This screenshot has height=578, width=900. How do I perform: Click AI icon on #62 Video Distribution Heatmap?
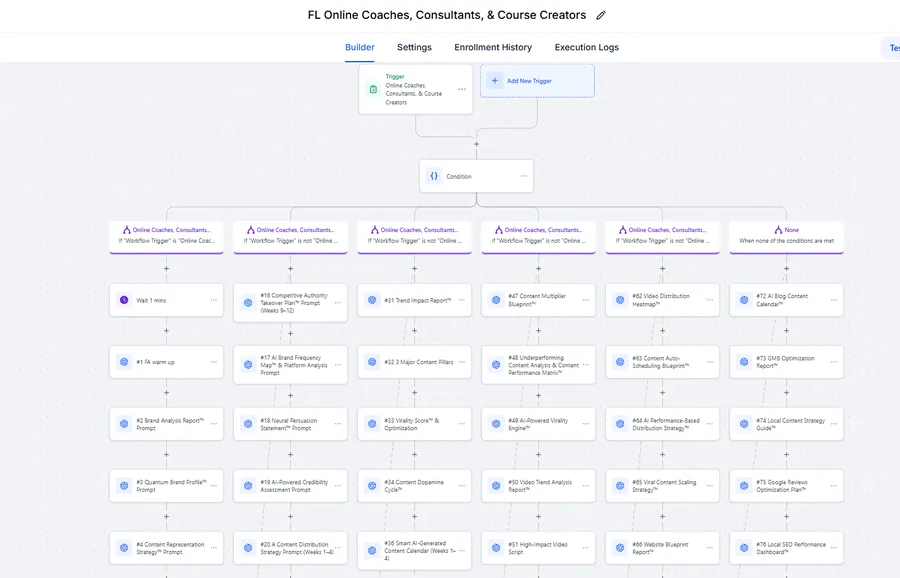[x=620, y=300]
